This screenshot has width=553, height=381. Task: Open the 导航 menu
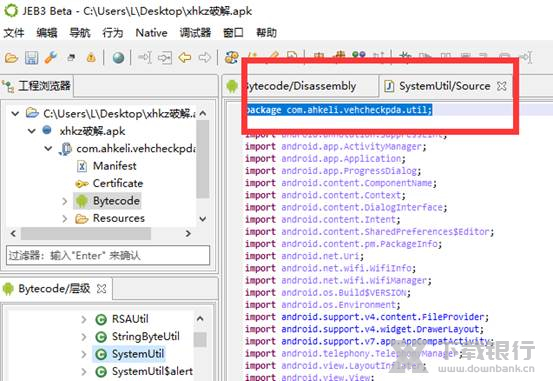point(80,33)
